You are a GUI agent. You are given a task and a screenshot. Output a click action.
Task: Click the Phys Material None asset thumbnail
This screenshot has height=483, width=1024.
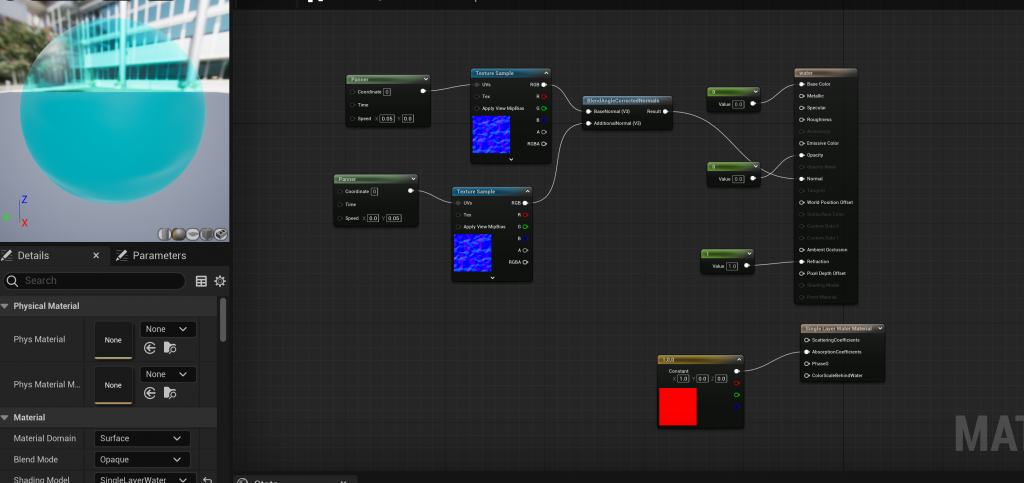[x=113, y=339]
